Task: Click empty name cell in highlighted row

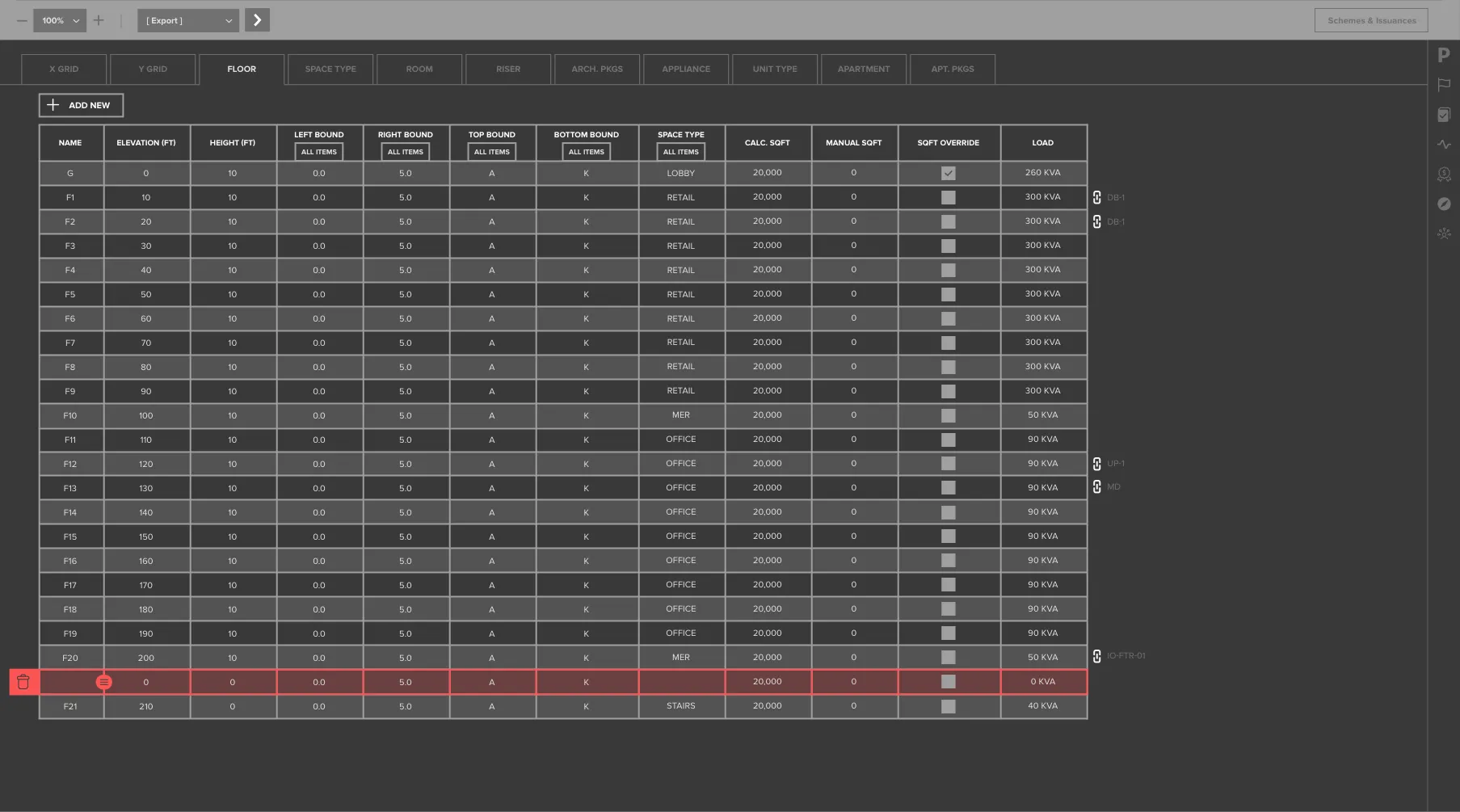Action: (x=70, y=682)
